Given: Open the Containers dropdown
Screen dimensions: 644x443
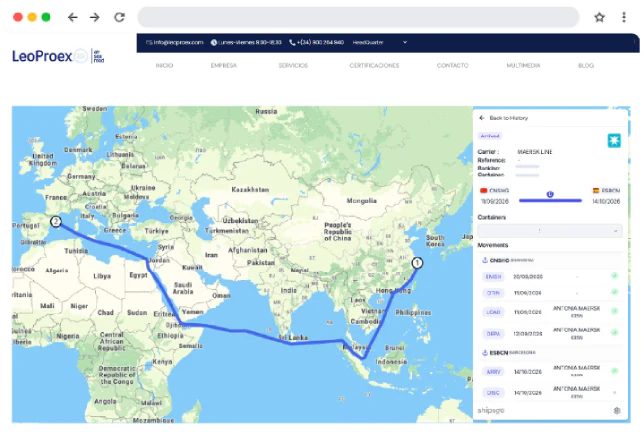Looking at the screenshot, I should coord(550,231).
